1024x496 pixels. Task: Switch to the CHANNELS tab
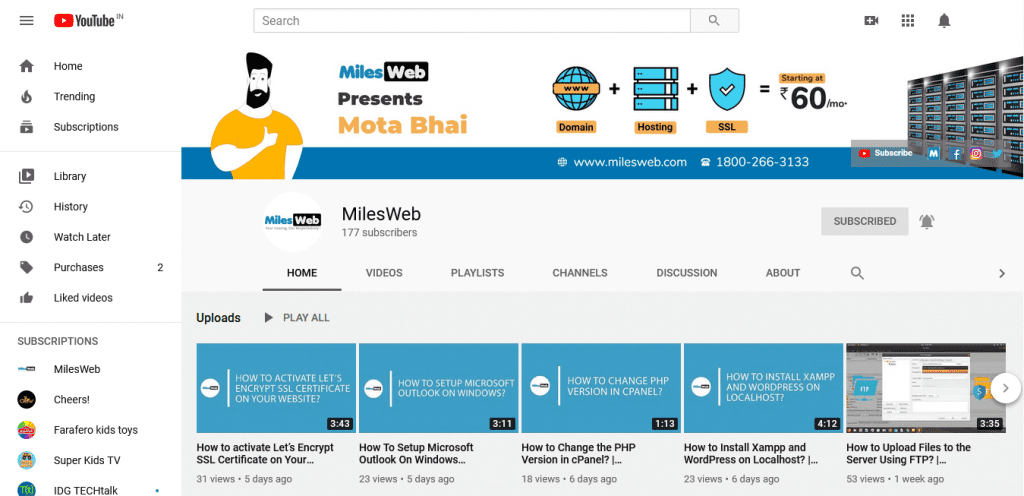tap(580, 273)
